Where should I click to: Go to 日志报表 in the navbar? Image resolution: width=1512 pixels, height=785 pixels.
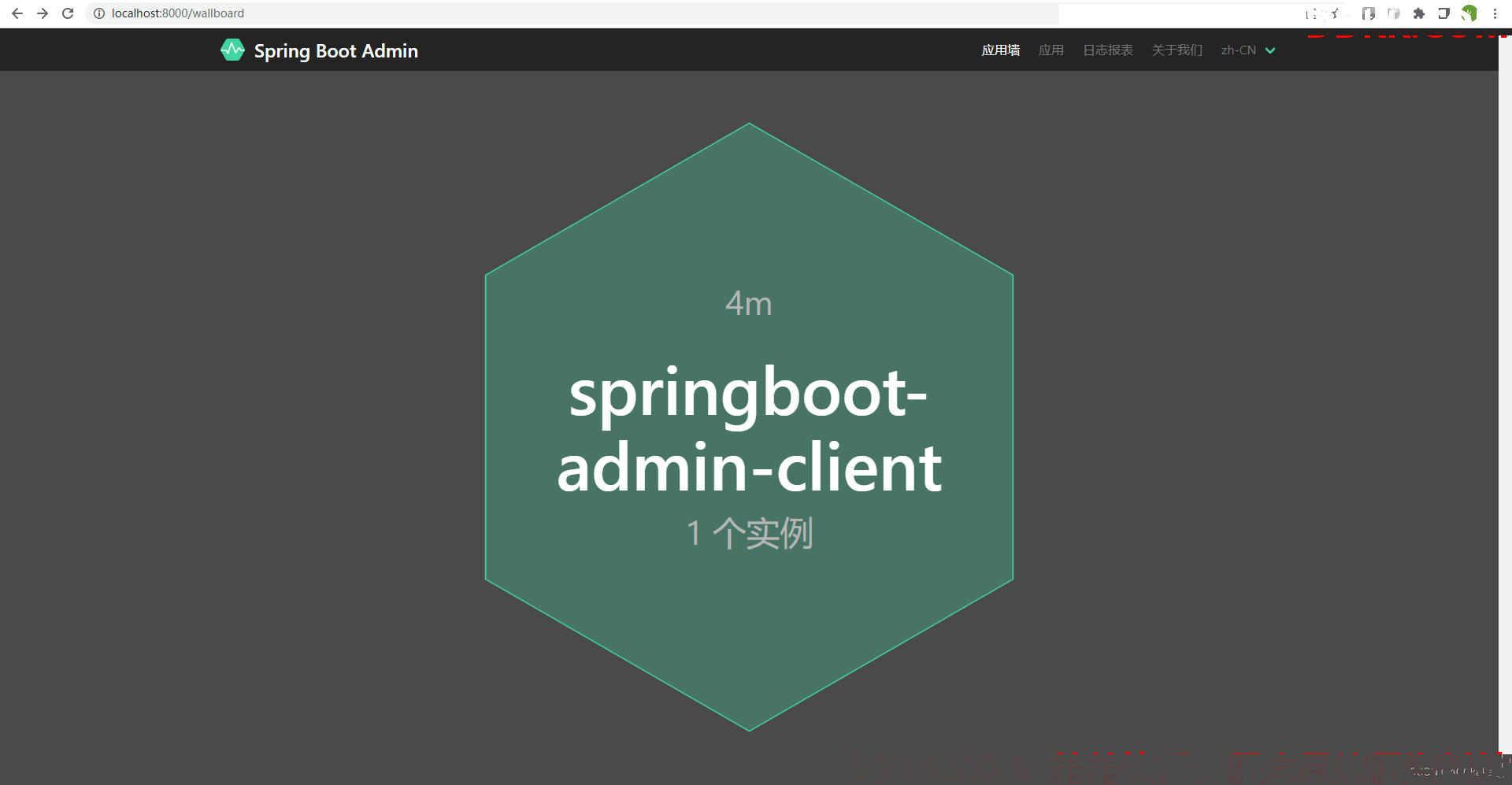[1107, 50]
